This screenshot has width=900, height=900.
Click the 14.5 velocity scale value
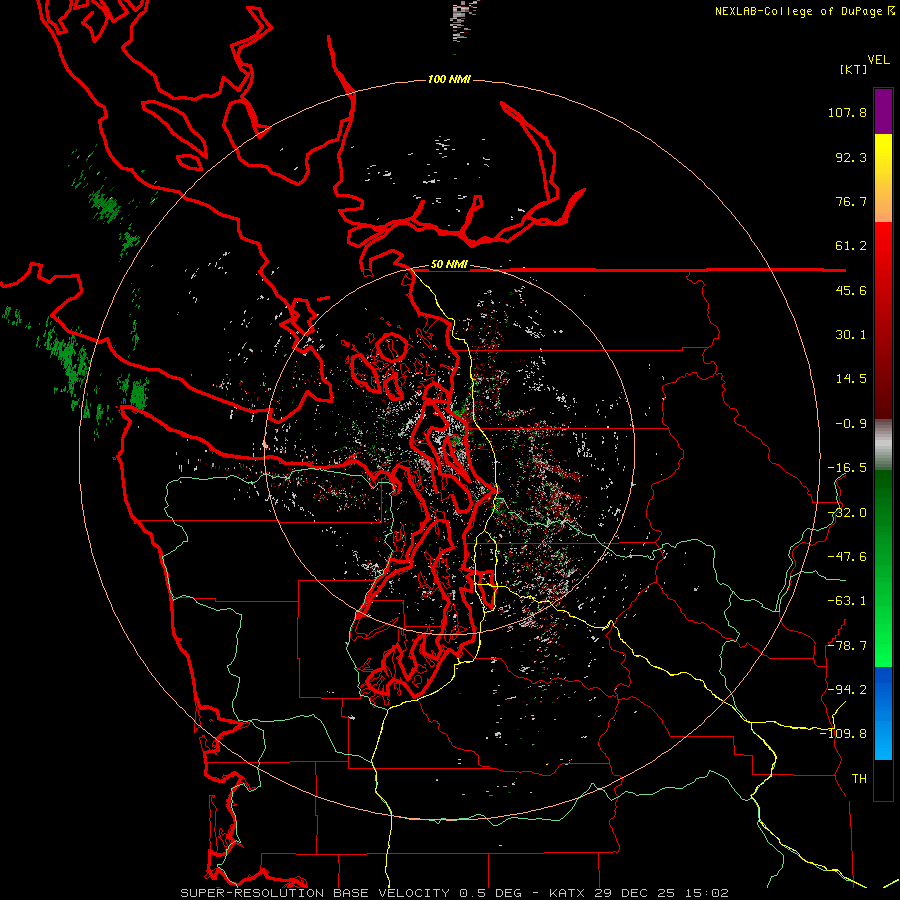tap(851, 379)
